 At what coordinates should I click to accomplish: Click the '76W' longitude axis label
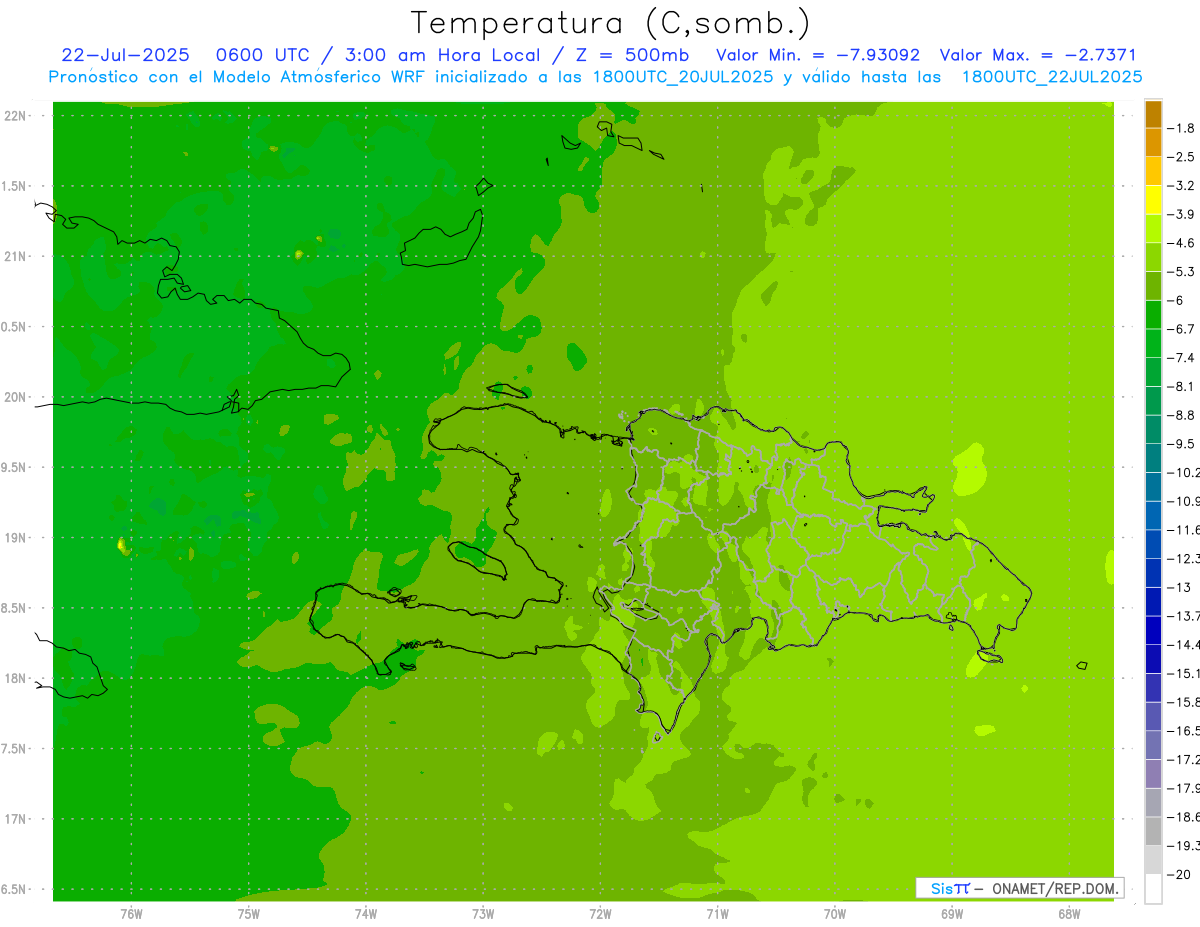(x=131, y=914)
